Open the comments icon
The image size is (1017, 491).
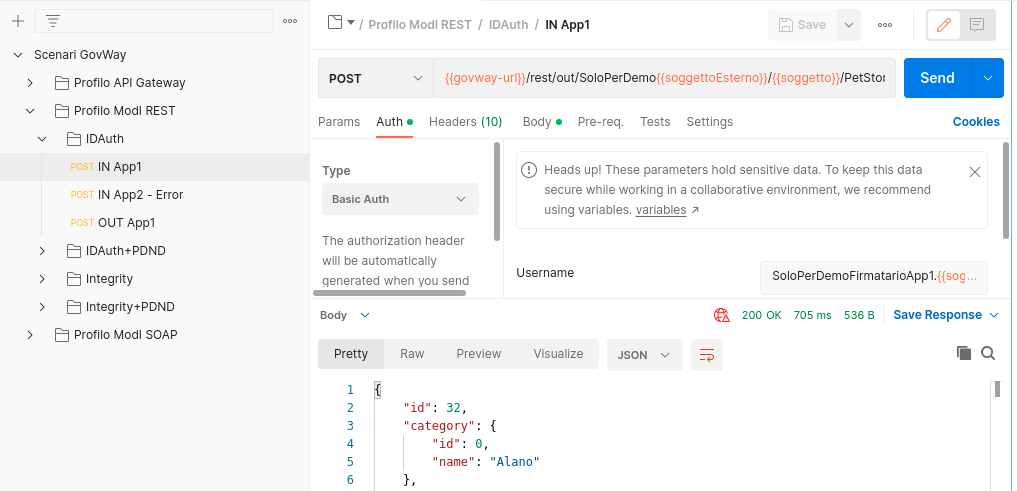(977, 25)
